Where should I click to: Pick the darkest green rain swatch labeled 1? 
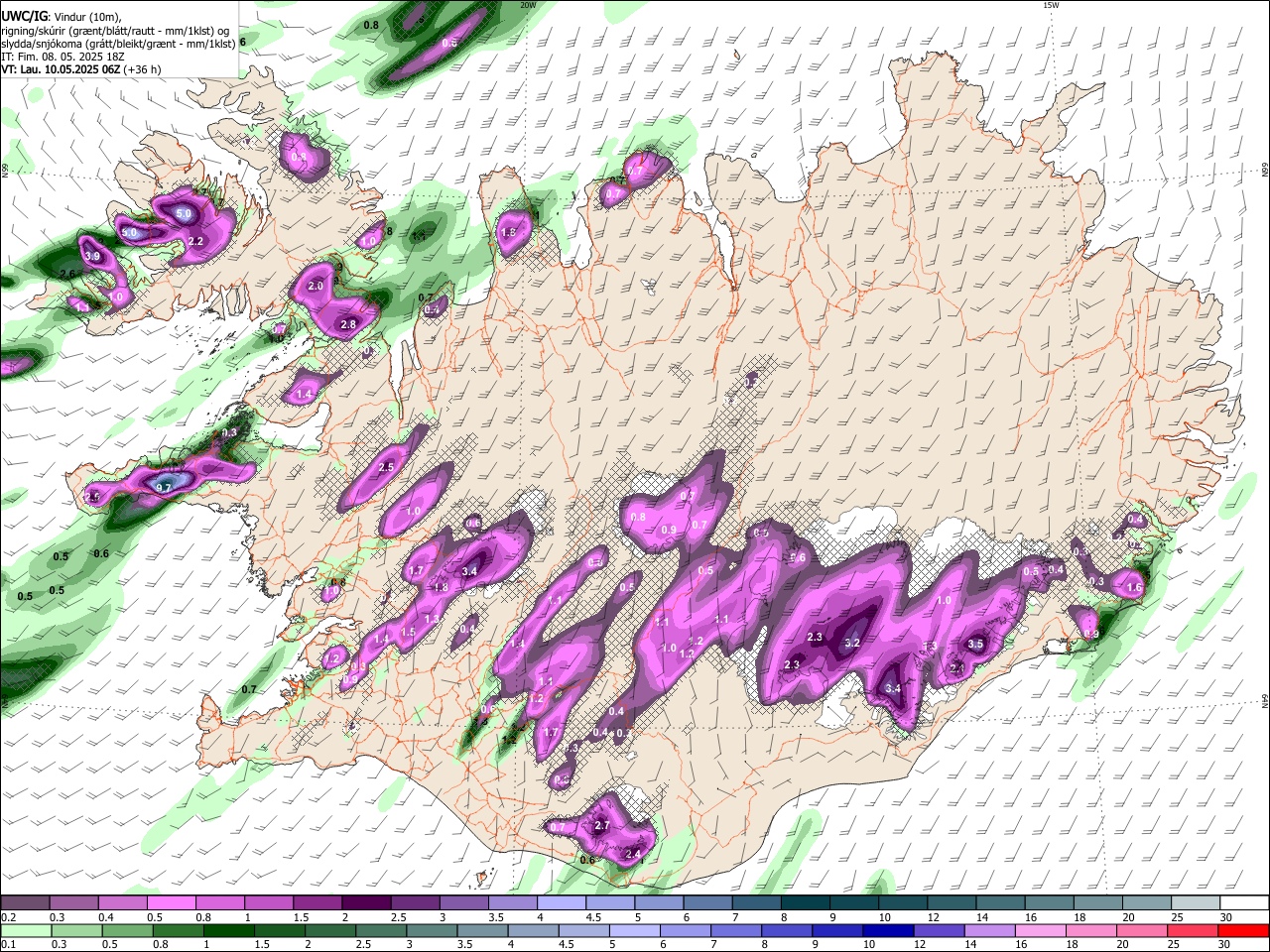click(x=228, y=930)
